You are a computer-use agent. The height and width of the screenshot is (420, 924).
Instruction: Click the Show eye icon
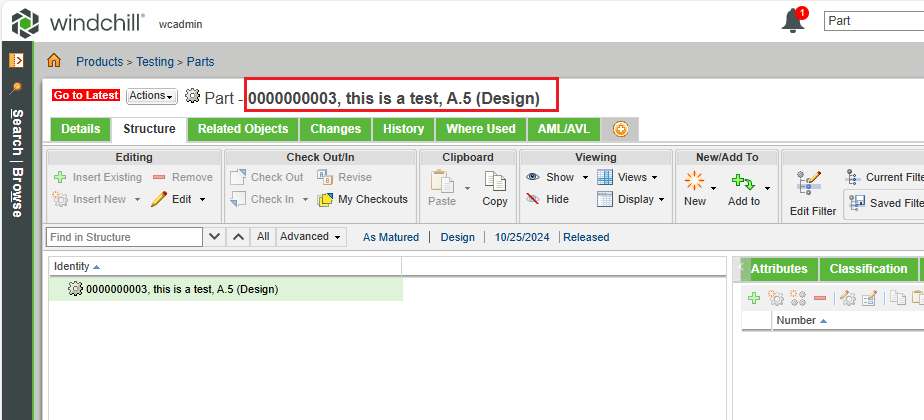pos(533,177)
